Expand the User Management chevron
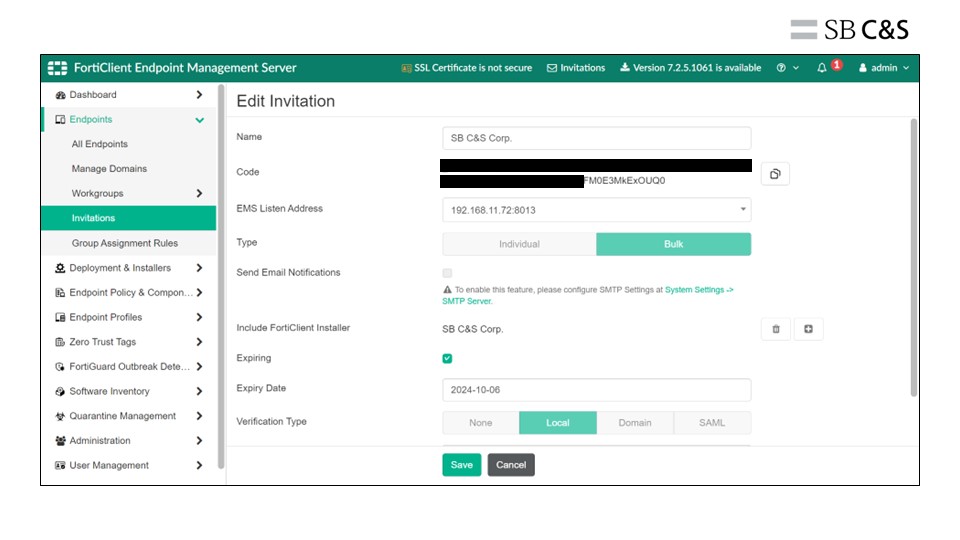 199,465
